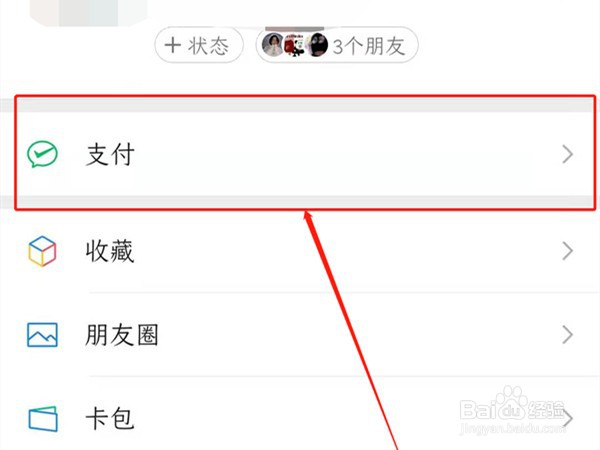This screenshot has height=450, width=600.
Task: Tap the first friend avatar in status pill
Action: pyautogui.click(x=273, y=45)
